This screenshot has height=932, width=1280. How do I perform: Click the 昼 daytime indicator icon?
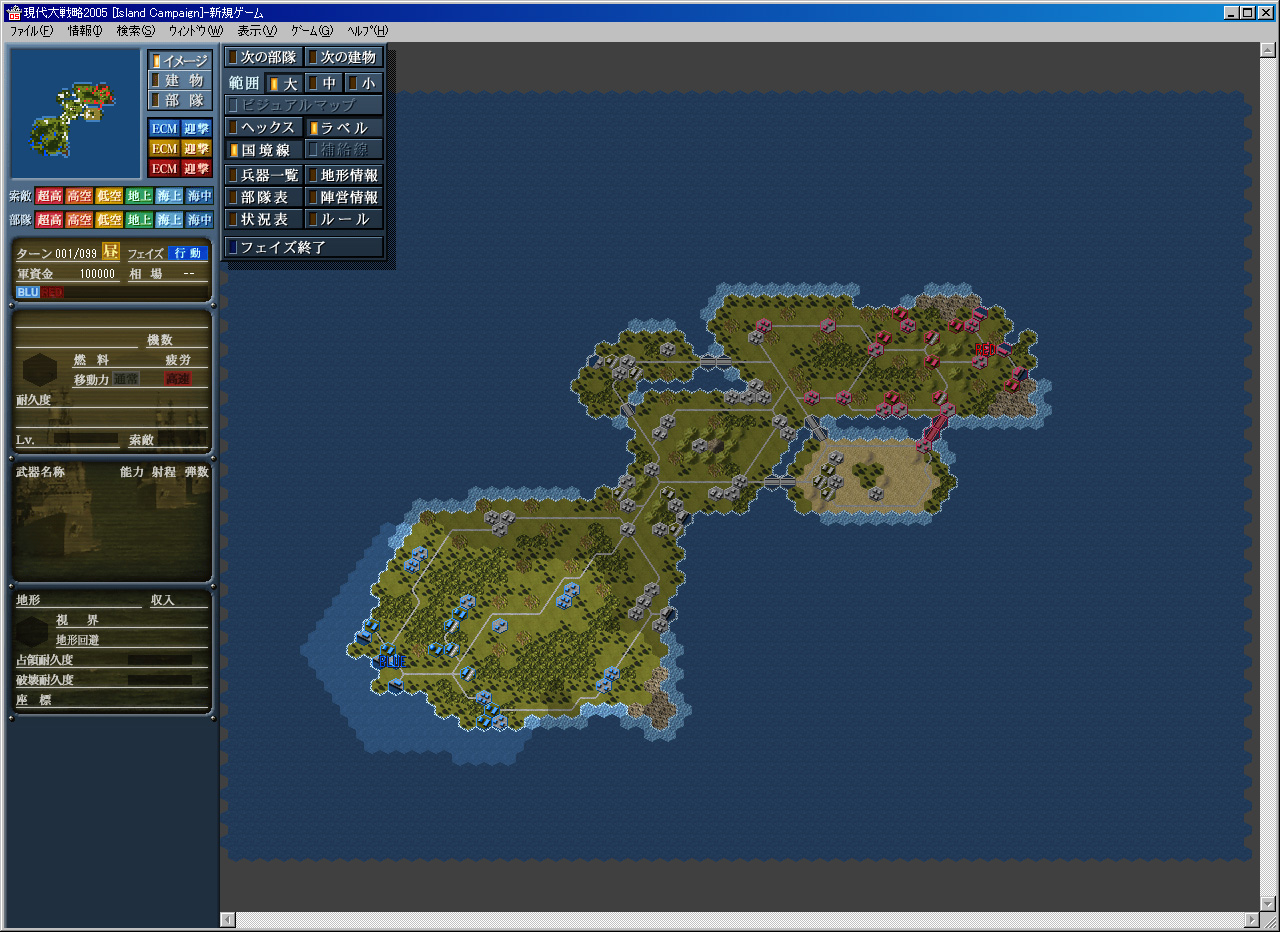[x=110, y=252]
